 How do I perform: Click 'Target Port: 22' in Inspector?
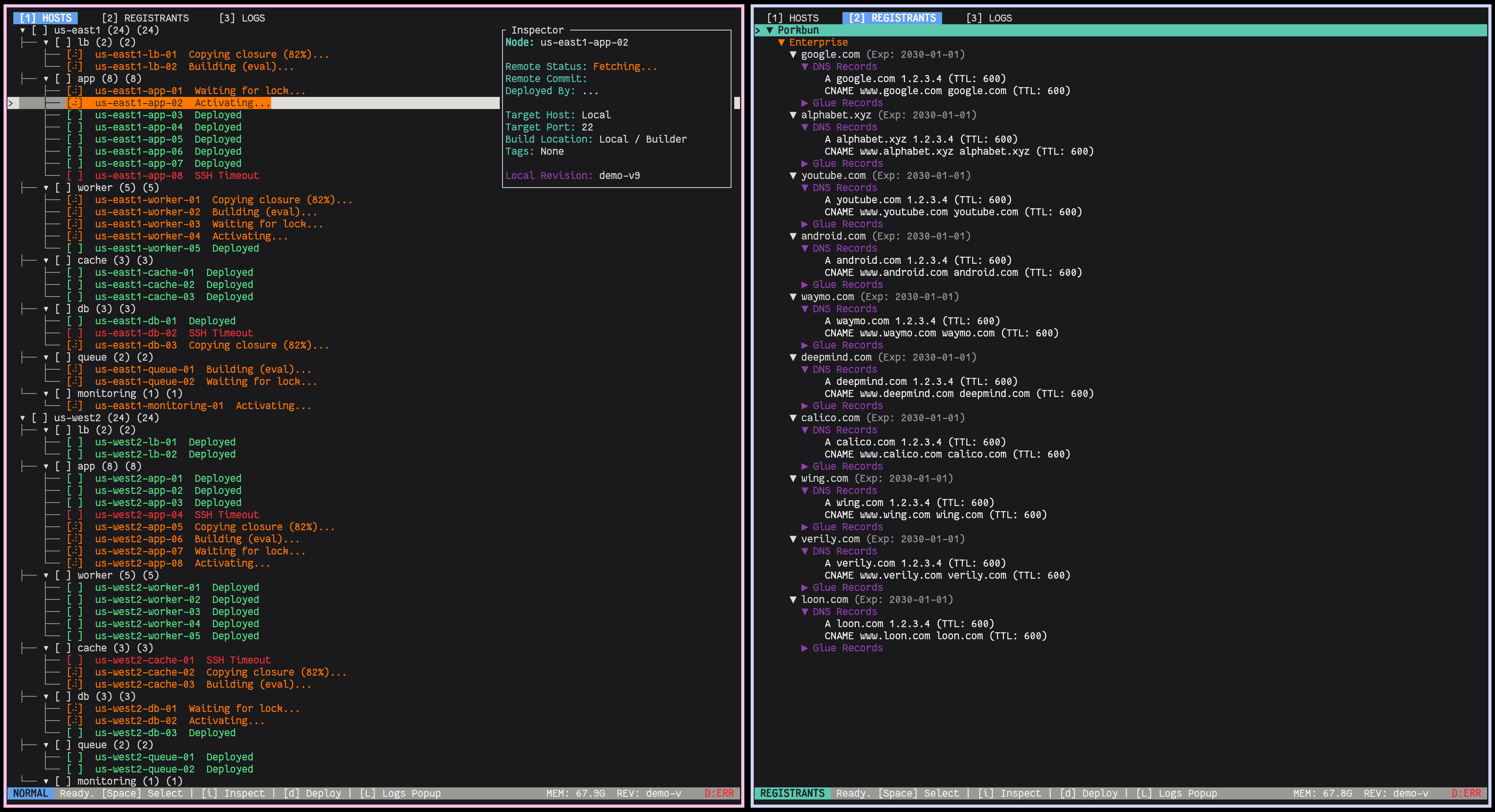point(549,127)
